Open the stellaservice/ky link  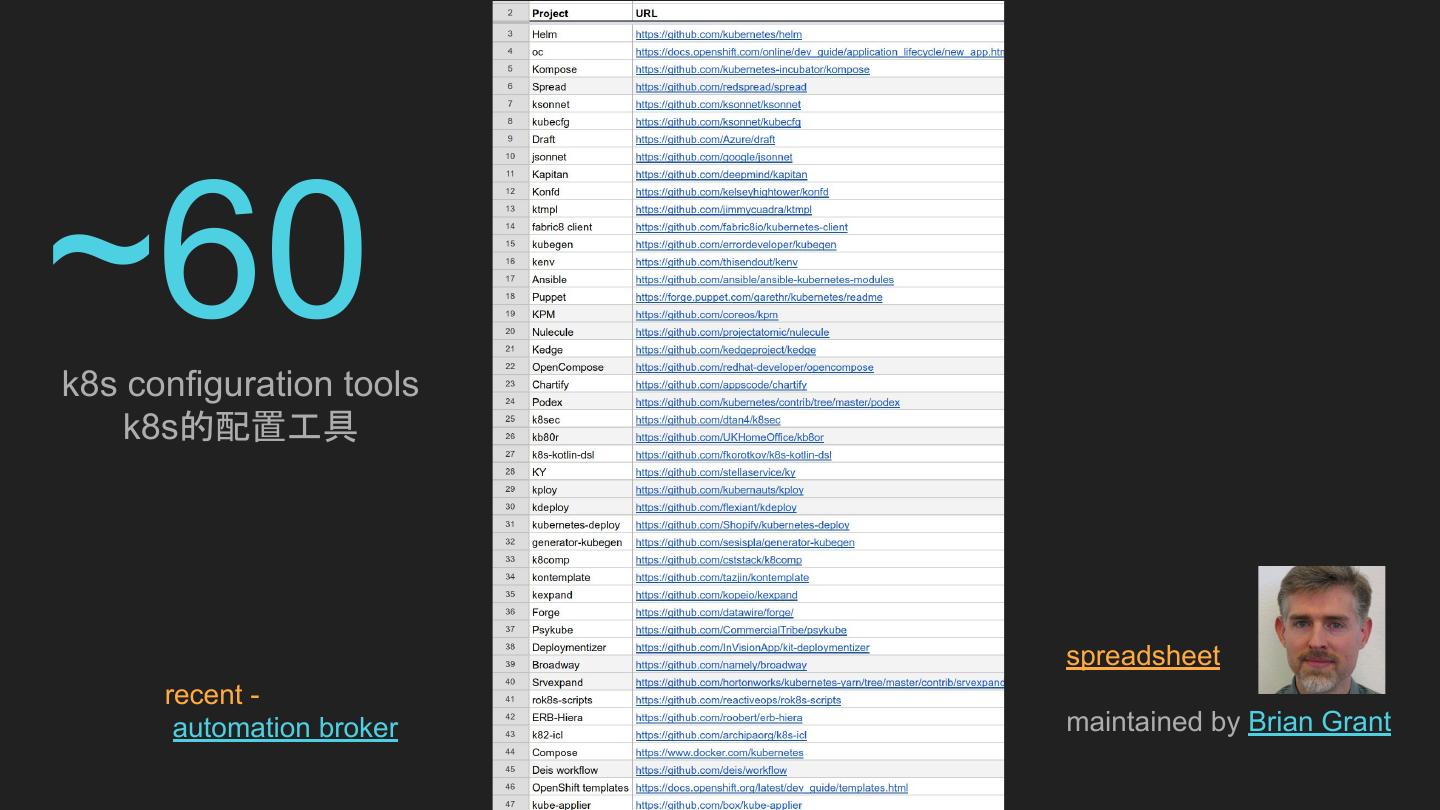click(715, 472)
